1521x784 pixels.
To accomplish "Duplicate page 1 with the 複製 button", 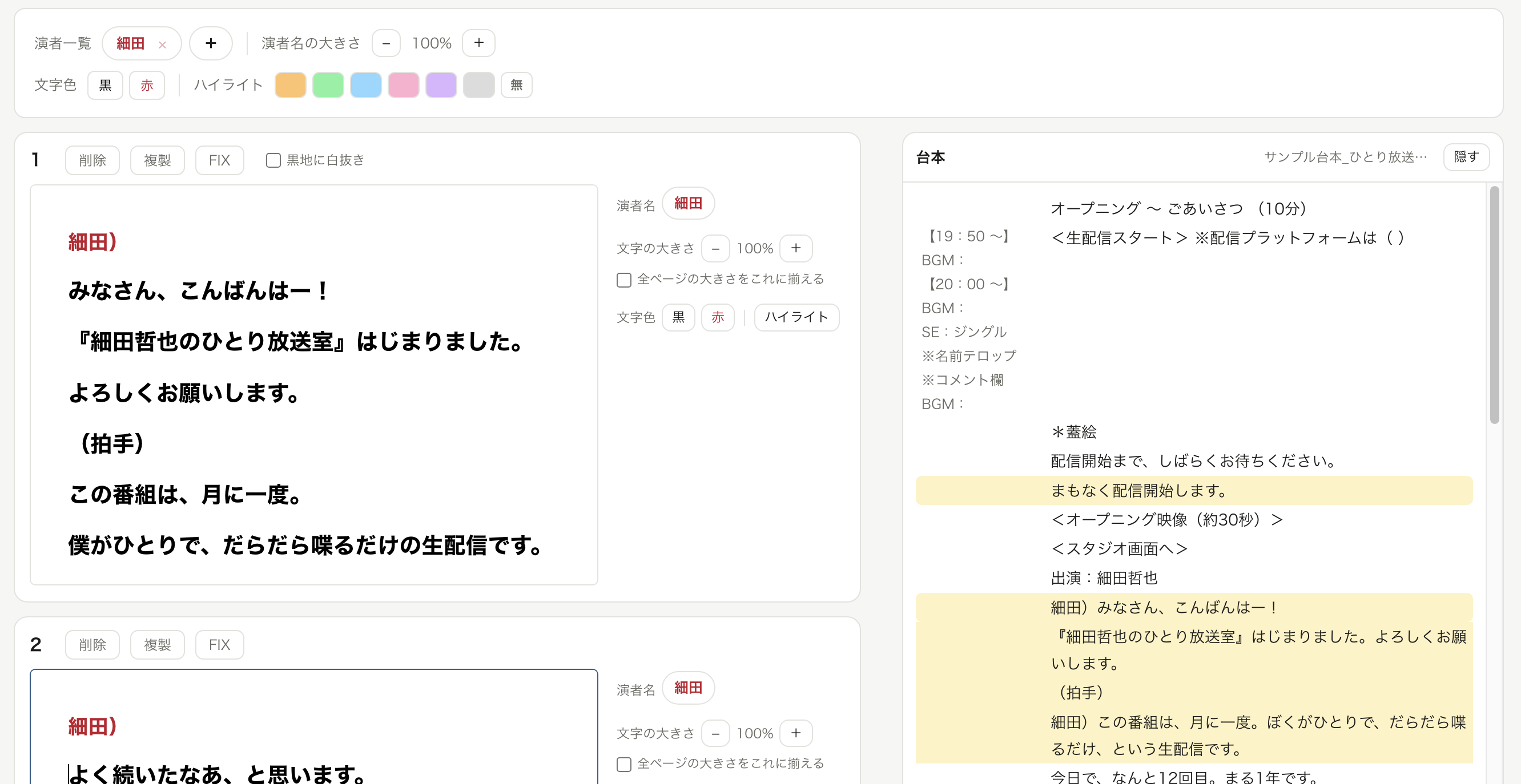I will 158,160.
